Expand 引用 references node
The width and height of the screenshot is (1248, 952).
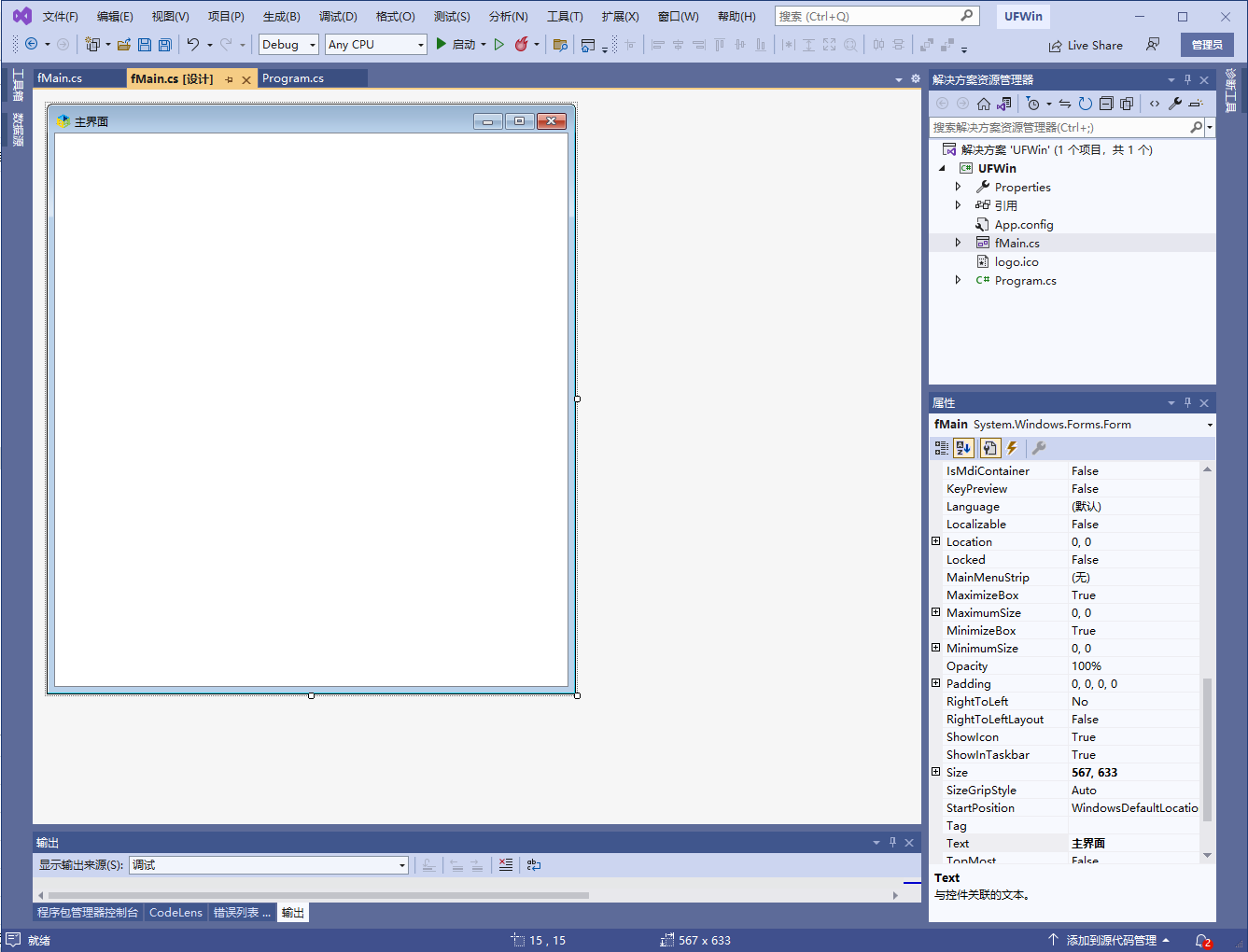coord(958,205)
